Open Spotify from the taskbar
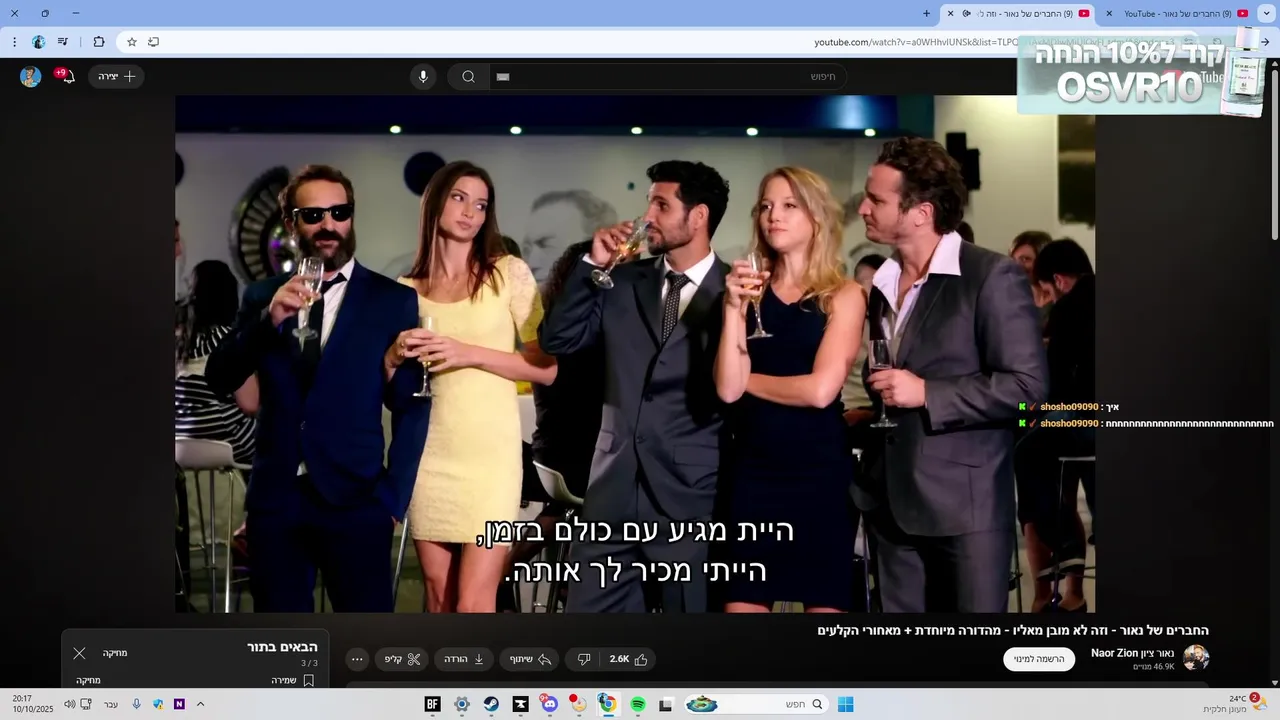The image size is (1280, 720). [637, 704]
